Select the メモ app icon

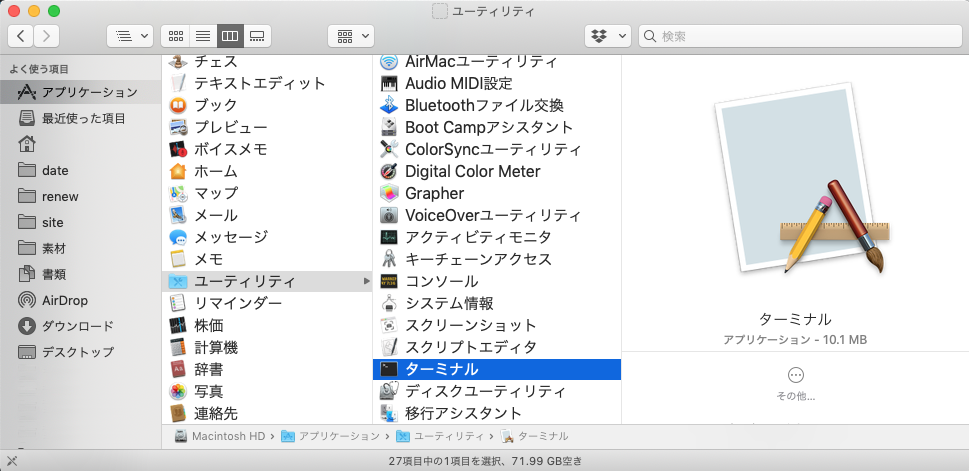tap(178, 259)
